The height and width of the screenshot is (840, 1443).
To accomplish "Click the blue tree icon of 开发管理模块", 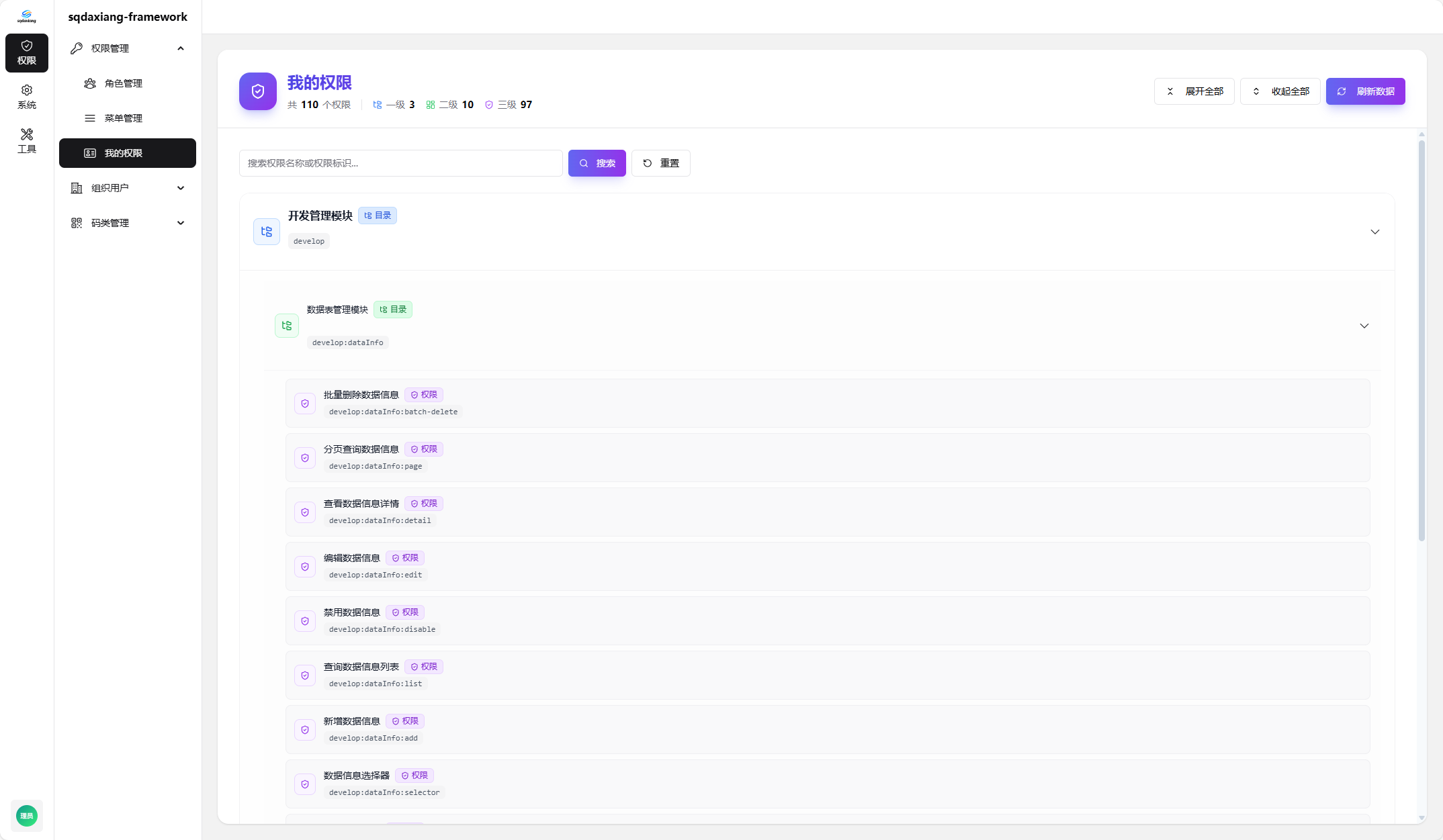I will 267,232.
